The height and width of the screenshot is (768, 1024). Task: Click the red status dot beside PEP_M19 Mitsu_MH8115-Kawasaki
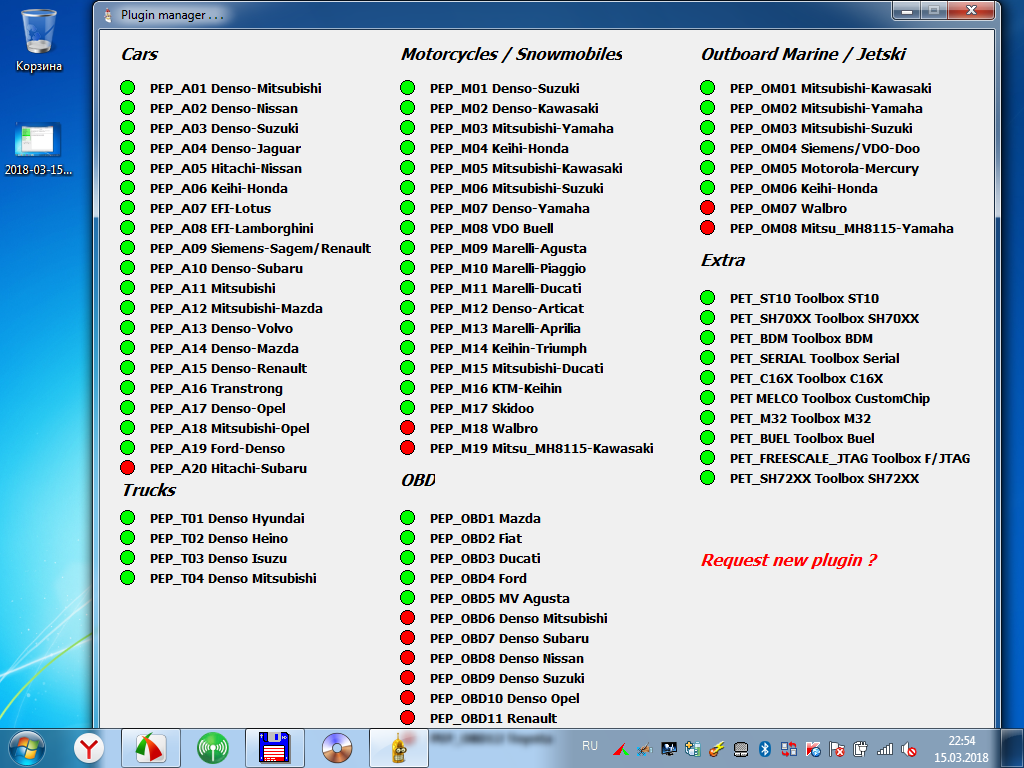click(408, 448)
